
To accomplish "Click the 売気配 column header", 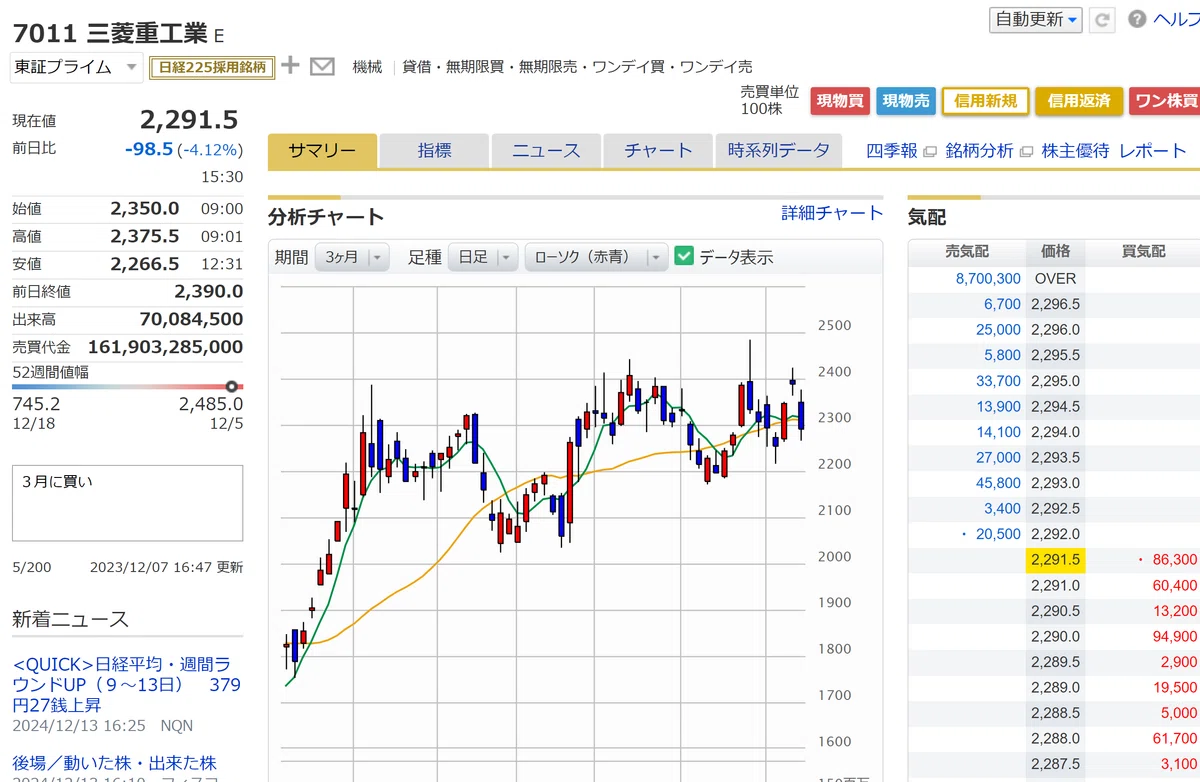I will [x=966, y=252].
